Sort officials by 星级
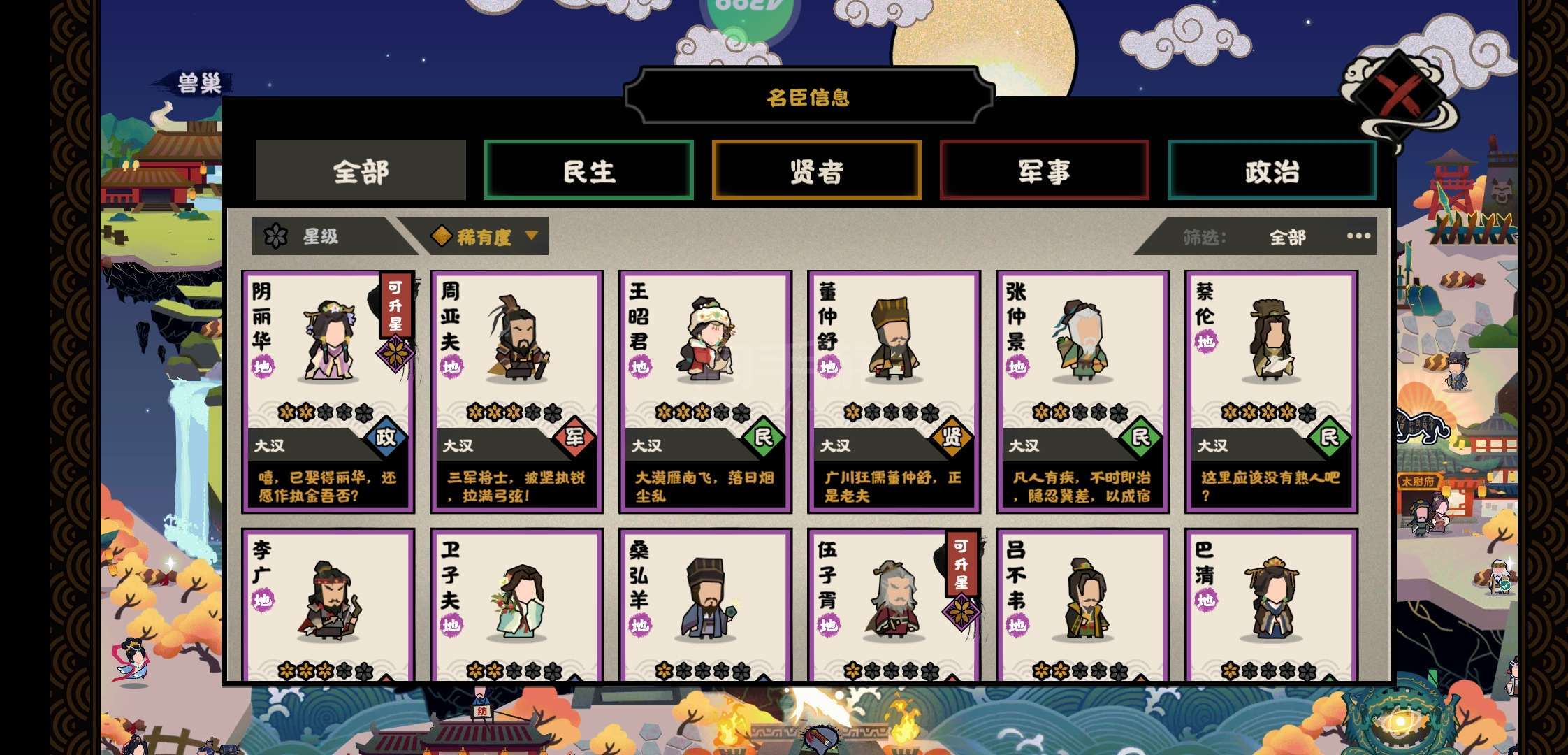Image resolution: width=1568 pixels, height=755 pixels. pyautogui.click(x=321, y=236)
